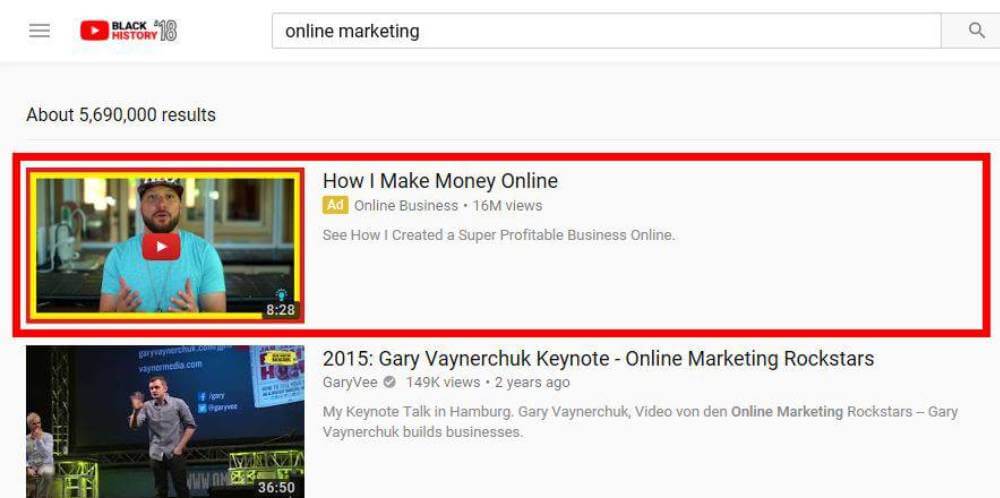1000x498 pixels.
Task: Click the search magnifier button
Action: pos(976,31)
